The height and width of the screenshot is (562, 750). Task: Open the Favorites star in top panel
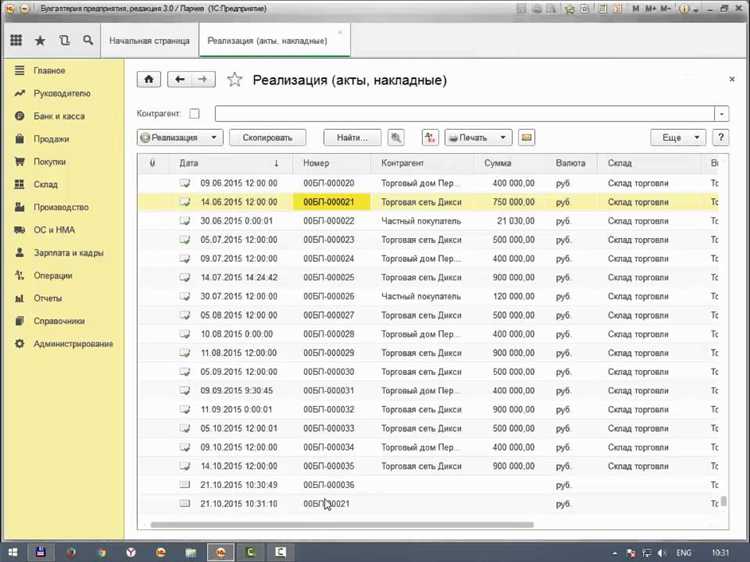(40, 41)
